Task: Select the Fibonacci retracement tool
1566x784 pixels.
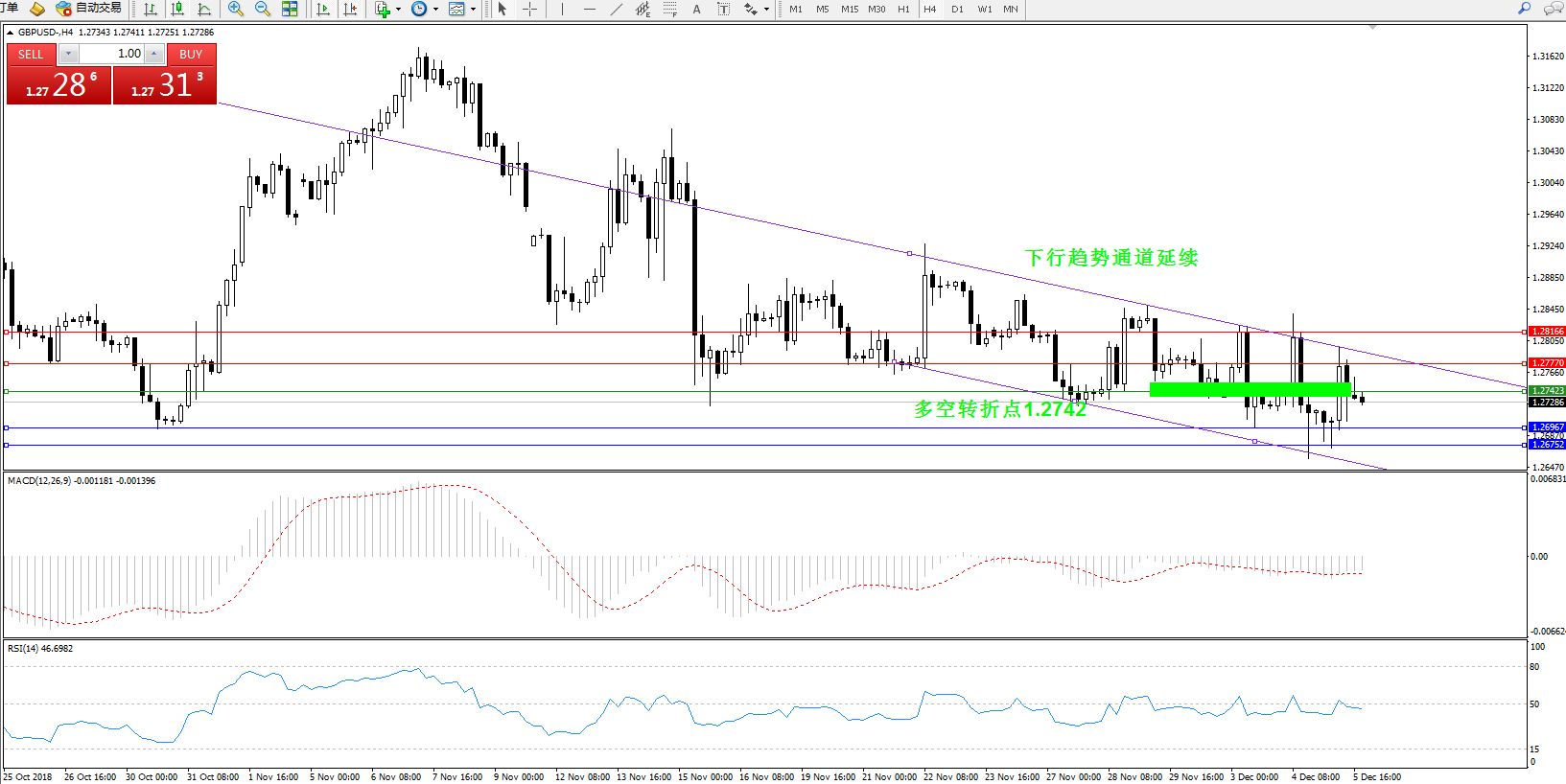Action: (669, 9)
